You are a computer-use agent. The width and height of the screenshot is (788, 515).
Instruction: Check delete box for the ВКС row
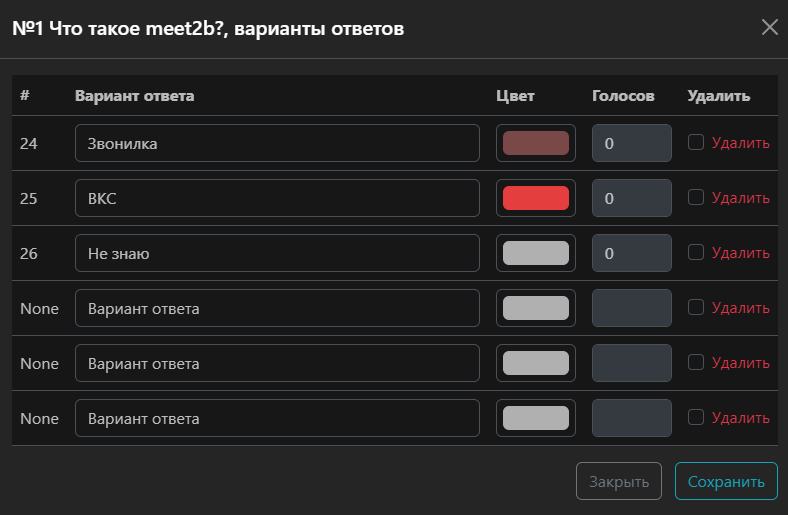pos(696,198)
